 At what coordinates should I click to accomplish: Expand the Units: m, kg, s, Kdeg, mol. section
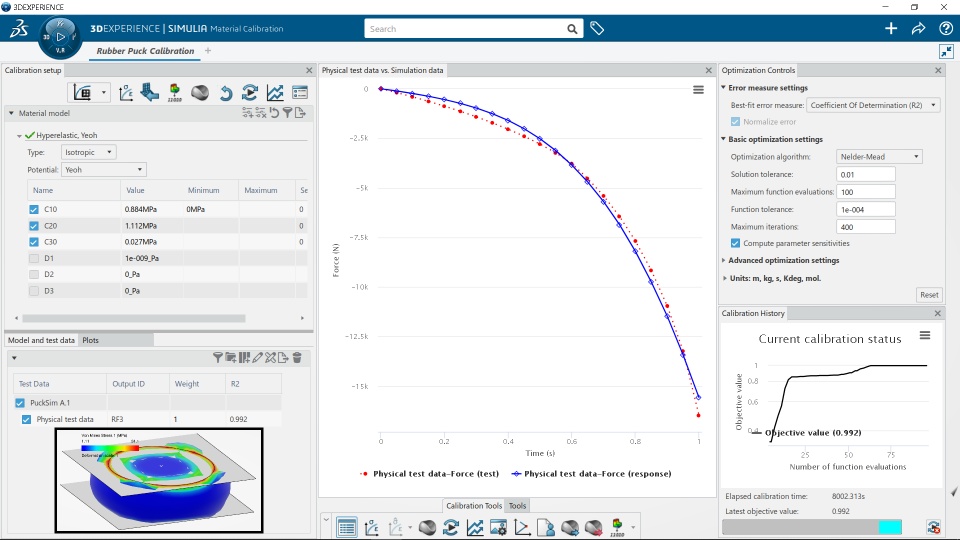(724, 278)
